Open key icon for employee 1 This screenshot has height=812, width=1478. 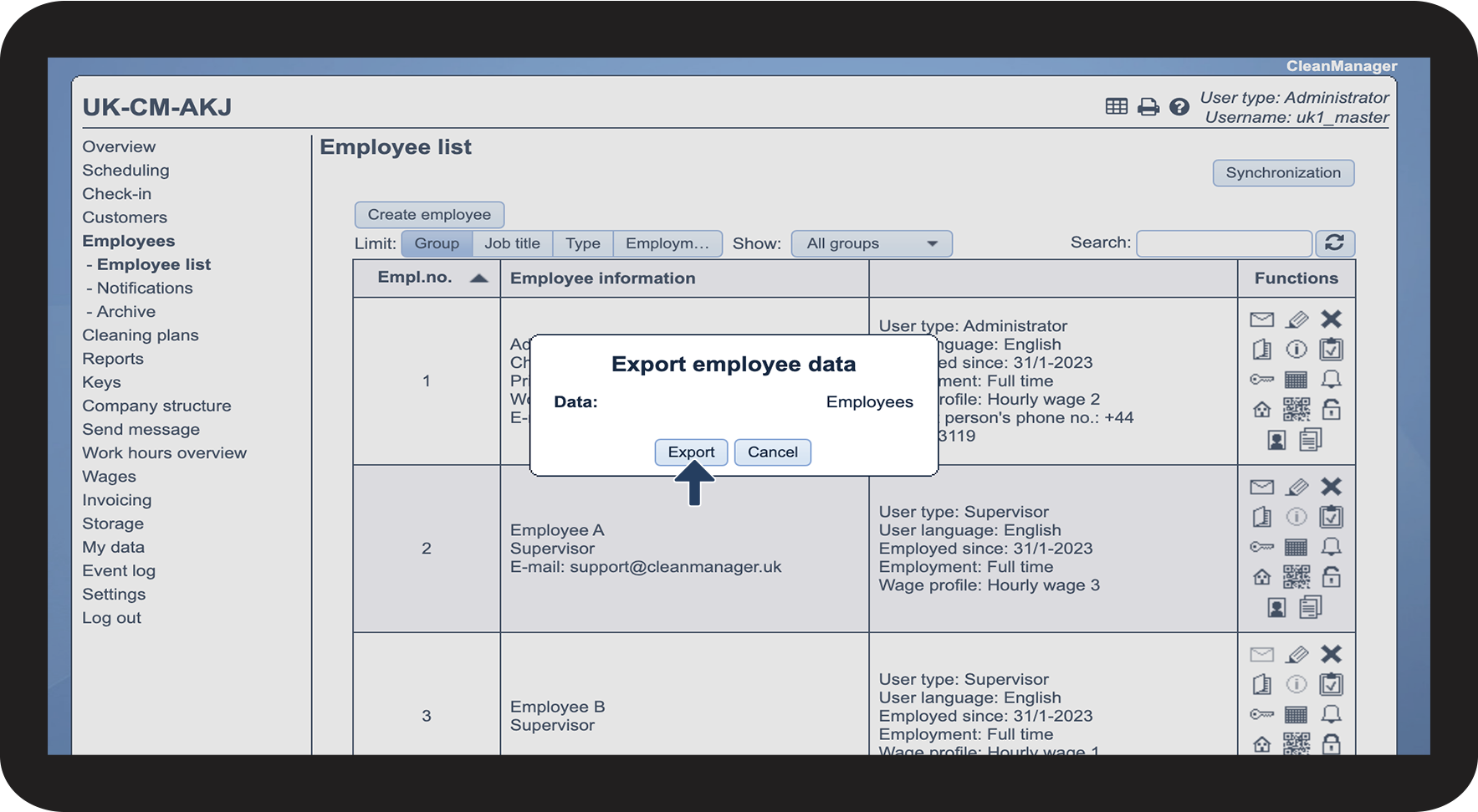[1262, 380]
